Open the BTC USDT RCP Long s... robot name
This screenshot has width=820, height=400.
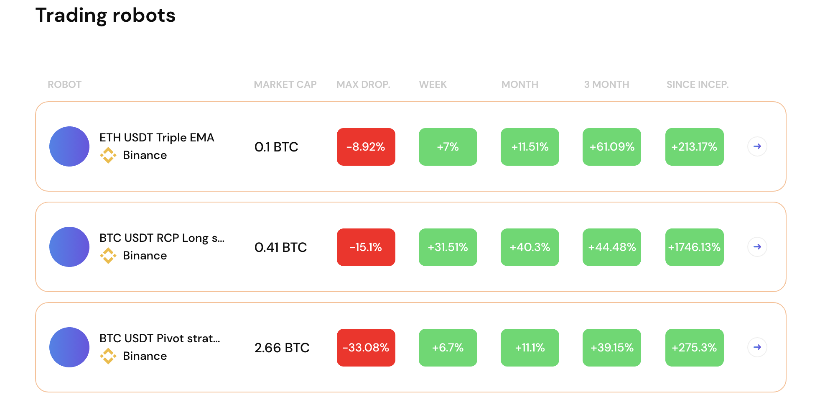point(161,238)
